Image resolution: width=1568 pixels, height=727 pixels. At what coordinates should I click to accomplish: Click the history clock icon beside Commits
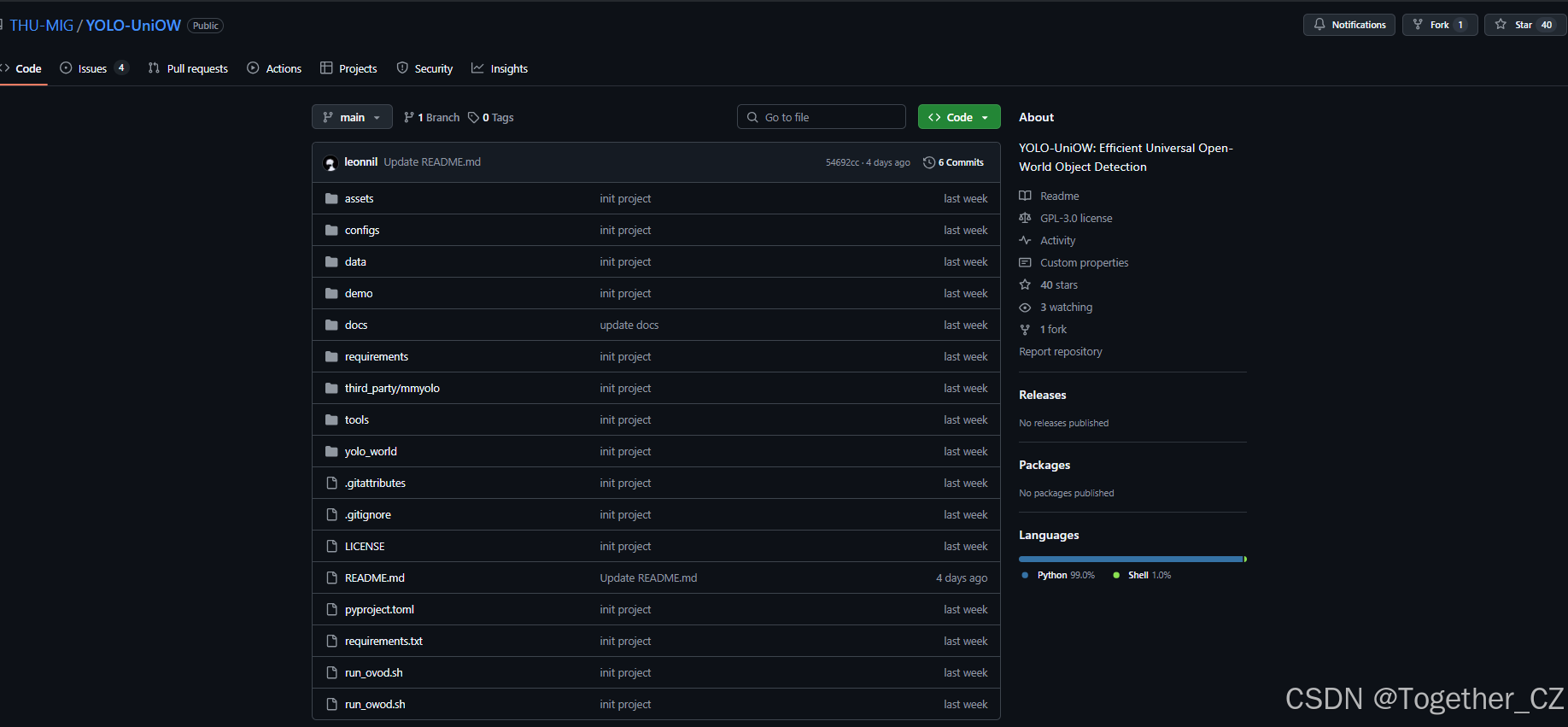coord(928,162)
